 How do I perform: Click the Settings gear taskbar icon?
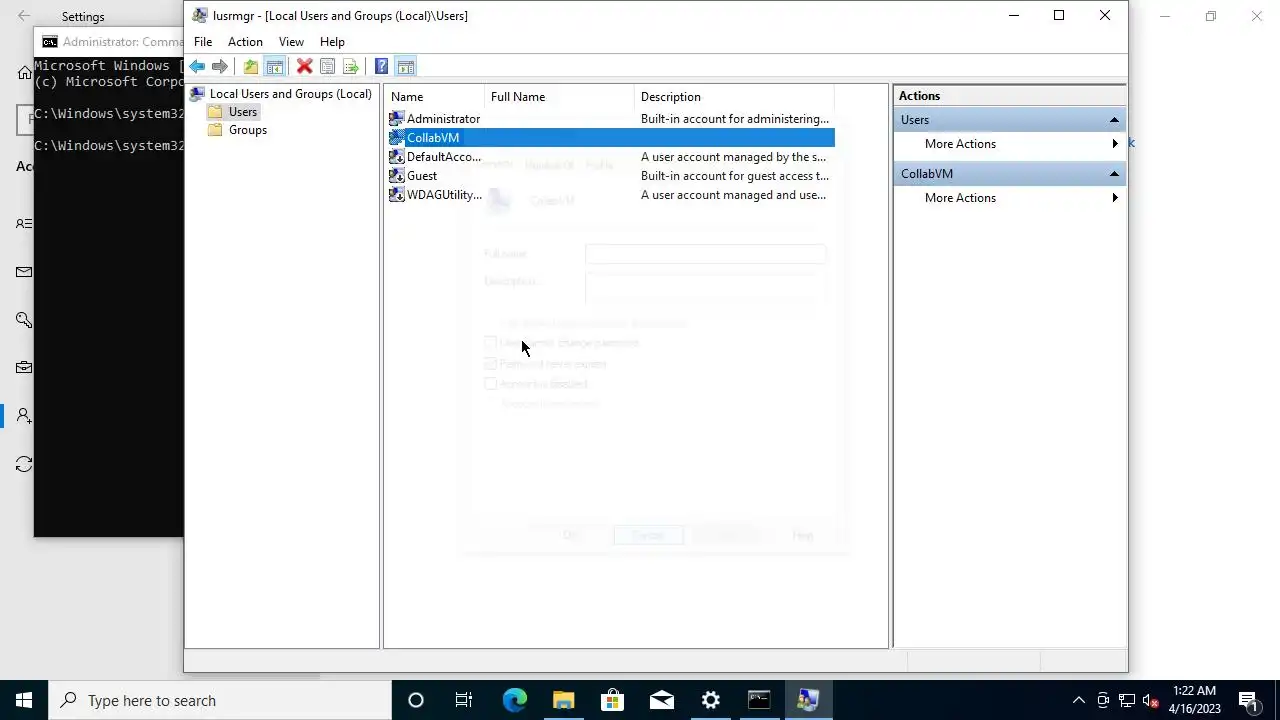(x=710, y=700)
